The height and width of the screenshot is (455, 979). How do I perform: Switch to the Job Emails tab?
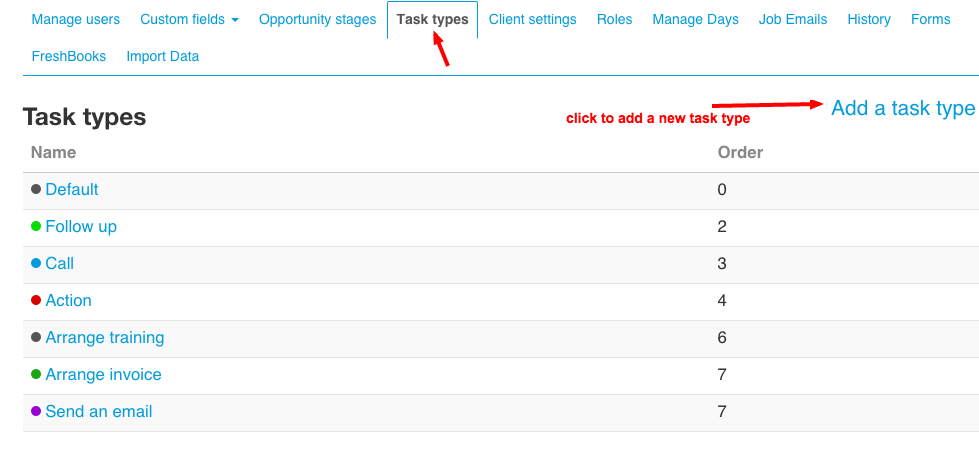coord(793,20)
